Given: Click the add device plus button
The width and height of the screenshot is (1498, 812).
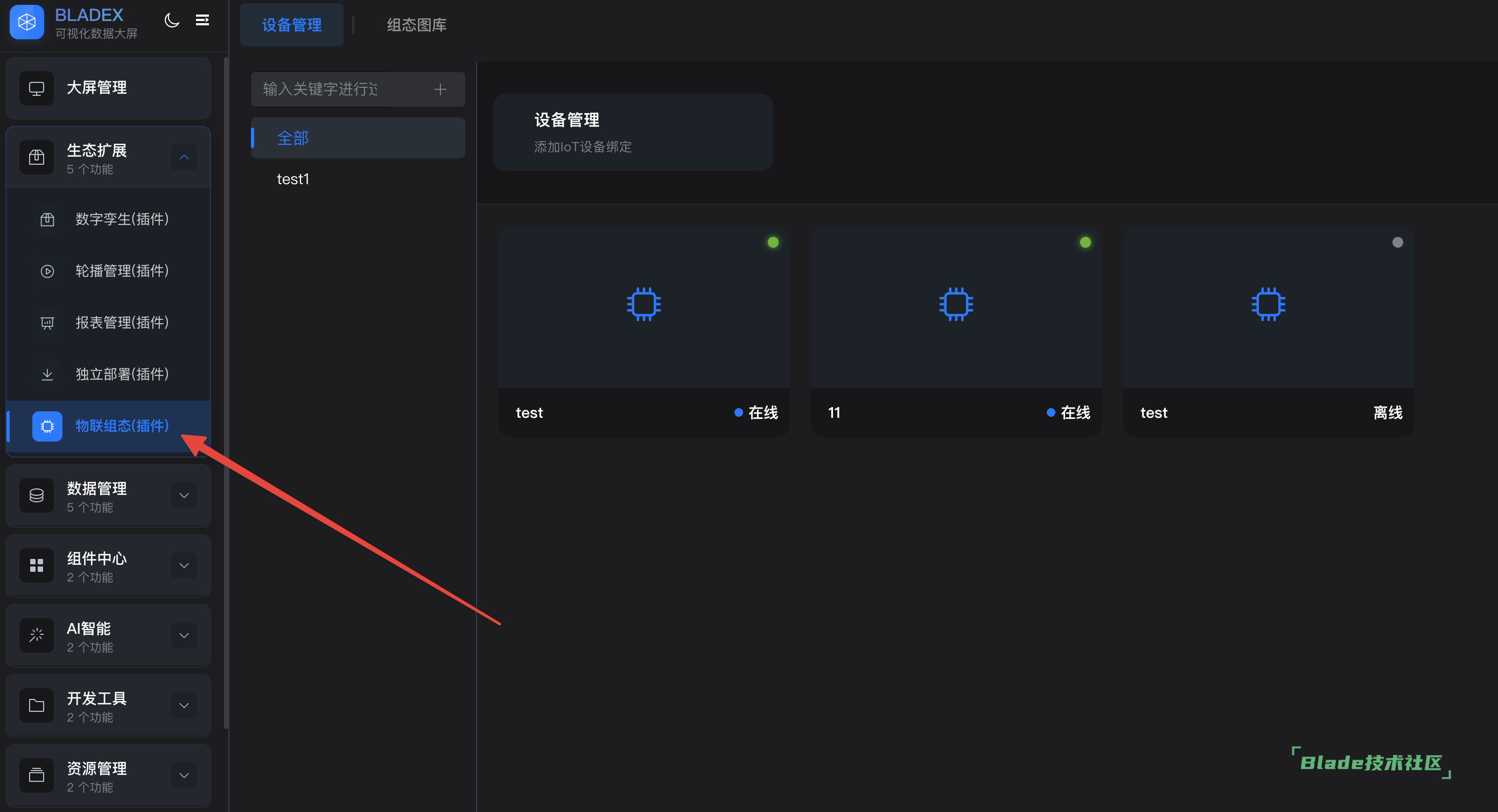Looking at the screenshot, I should (441, 89).
